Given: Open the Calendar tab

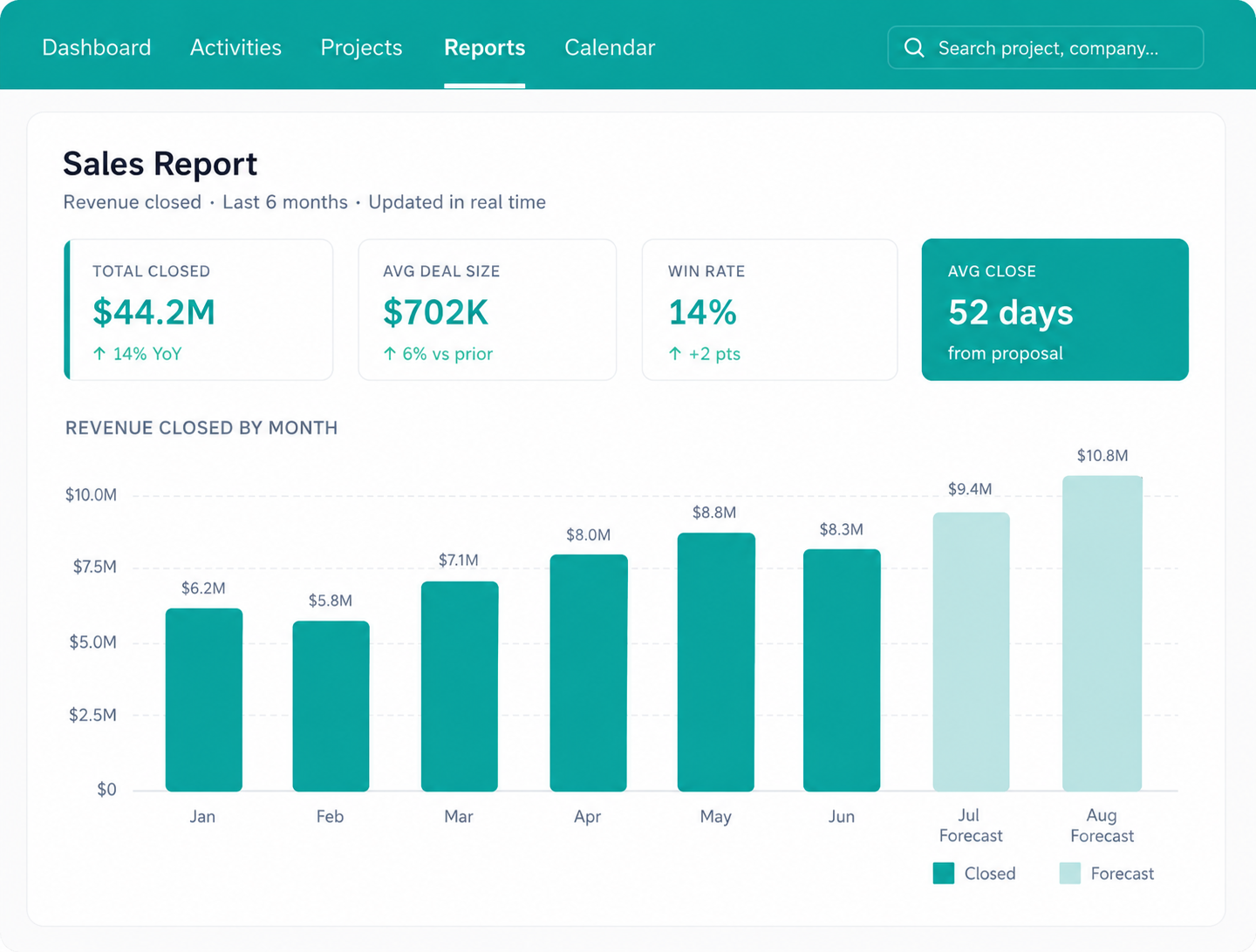Looking at the screenshot, I should click(610, 47).
